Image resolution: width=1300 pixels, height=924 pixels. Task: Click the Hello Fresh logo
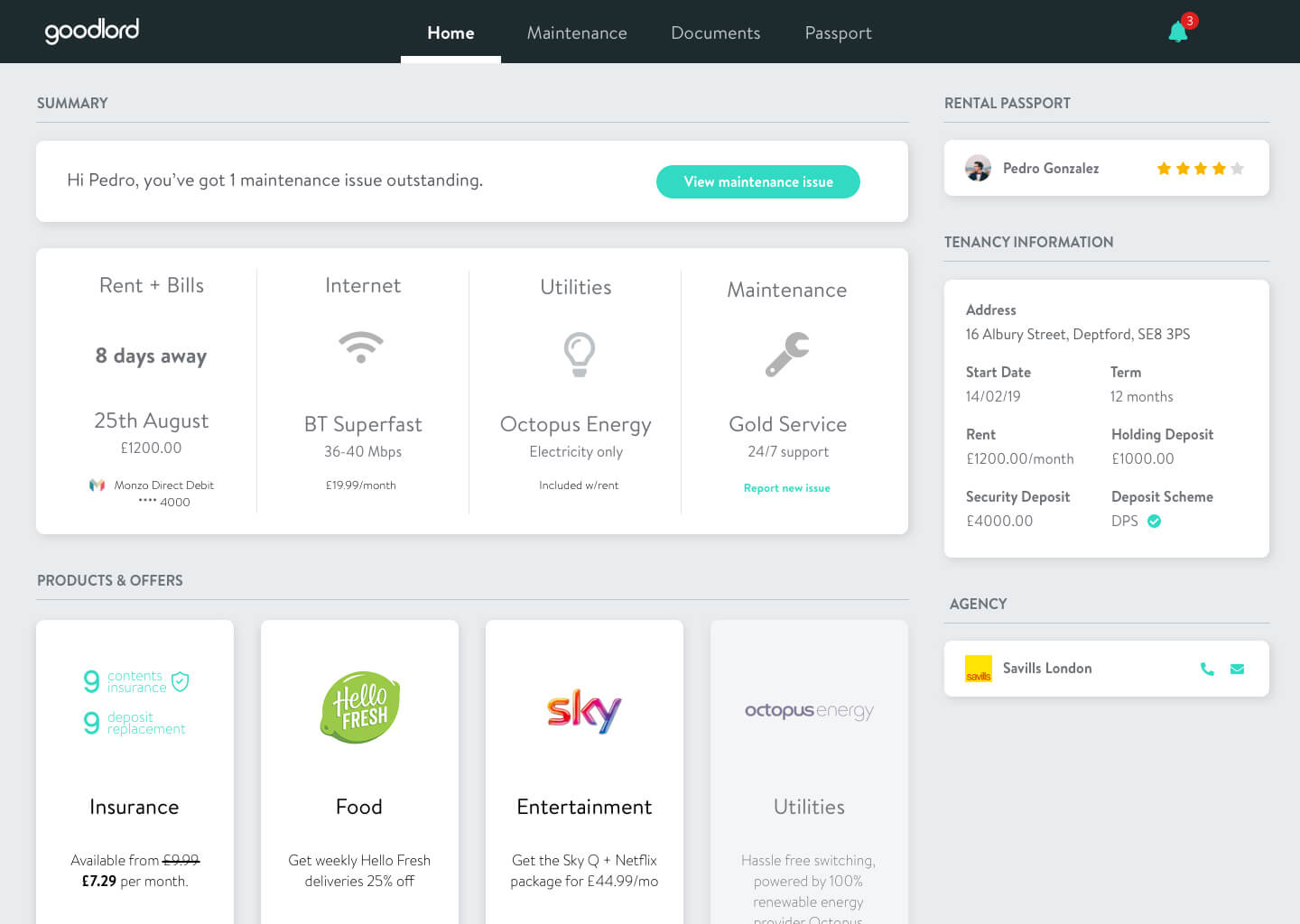[360, 707]
